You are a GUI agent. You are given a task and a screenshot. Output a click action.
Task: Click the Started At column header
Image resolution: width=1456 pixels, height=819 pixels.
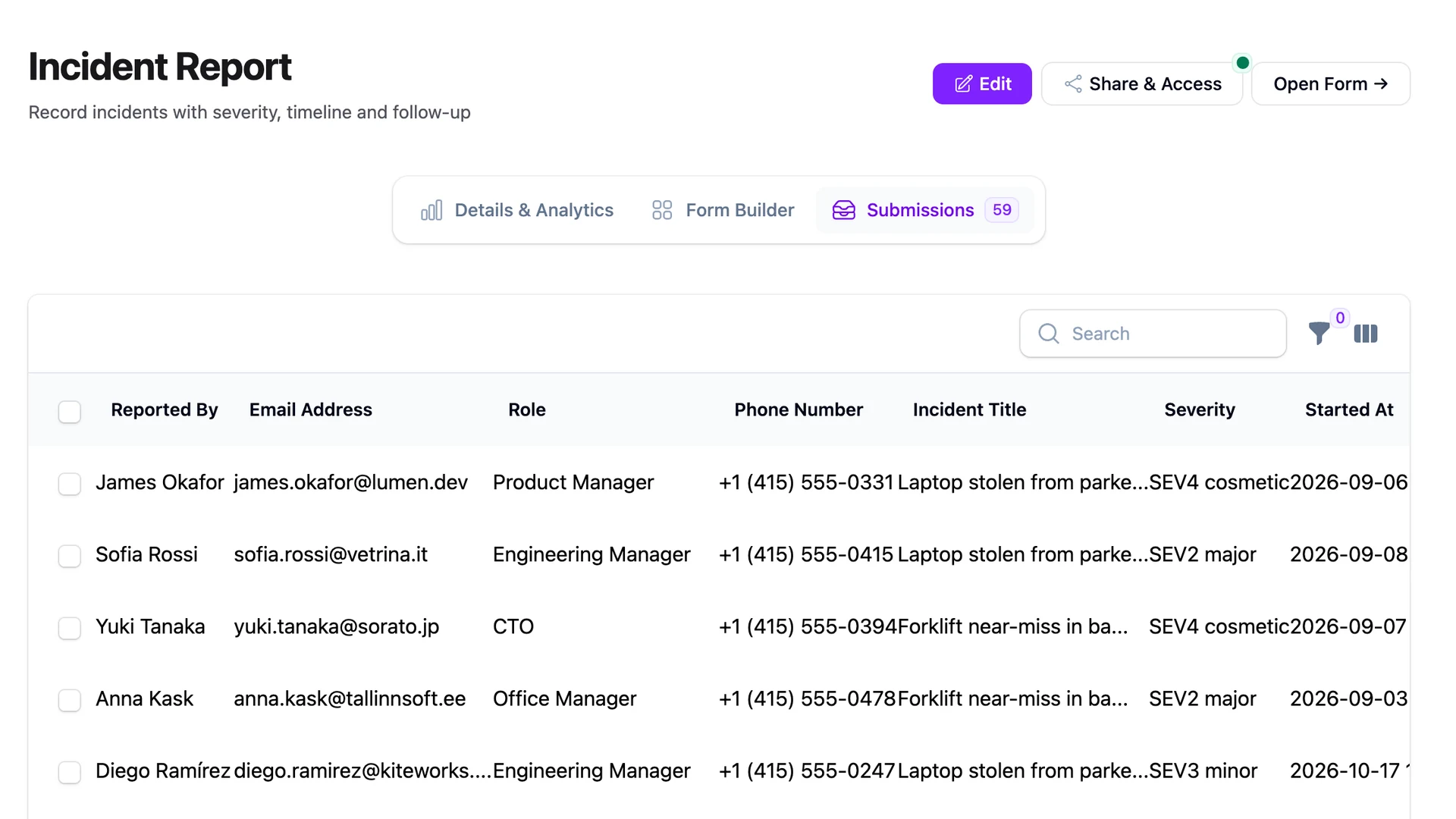point(1349,409)
